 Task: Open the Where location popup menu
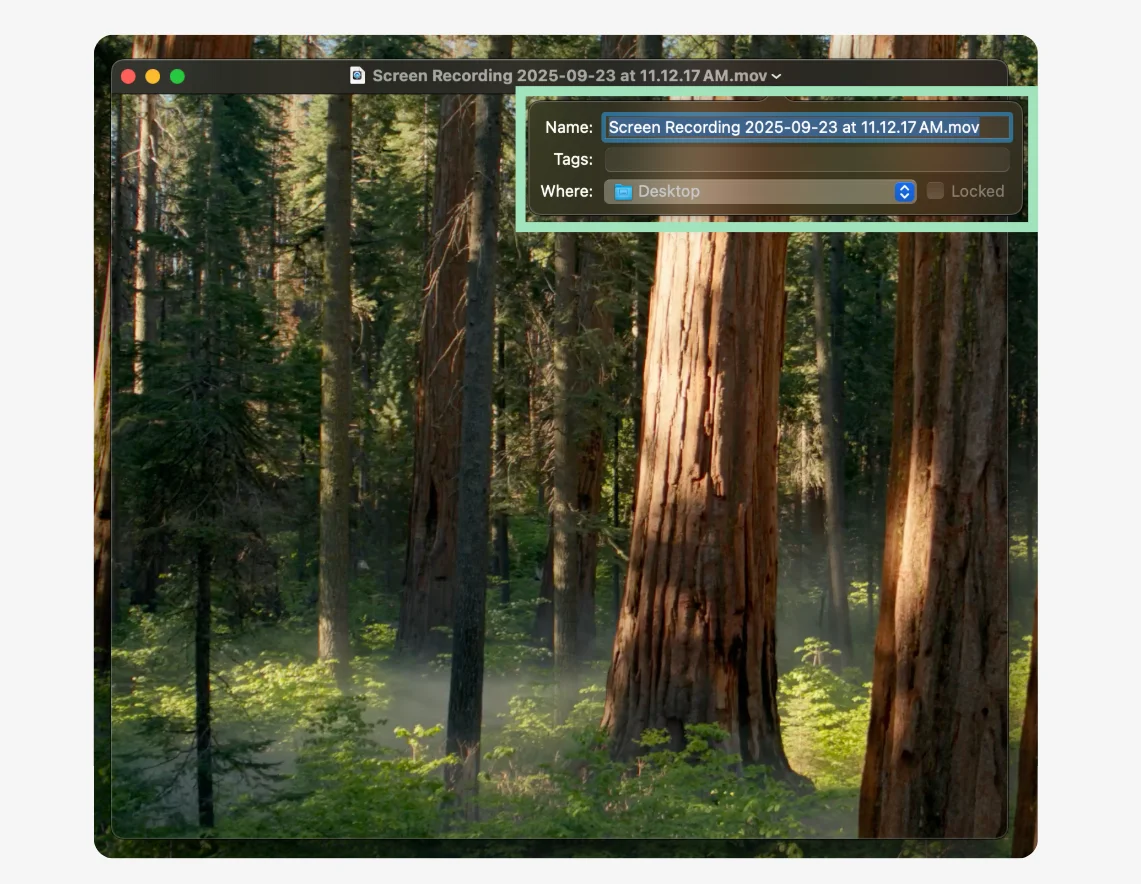(x=760, y=191)
